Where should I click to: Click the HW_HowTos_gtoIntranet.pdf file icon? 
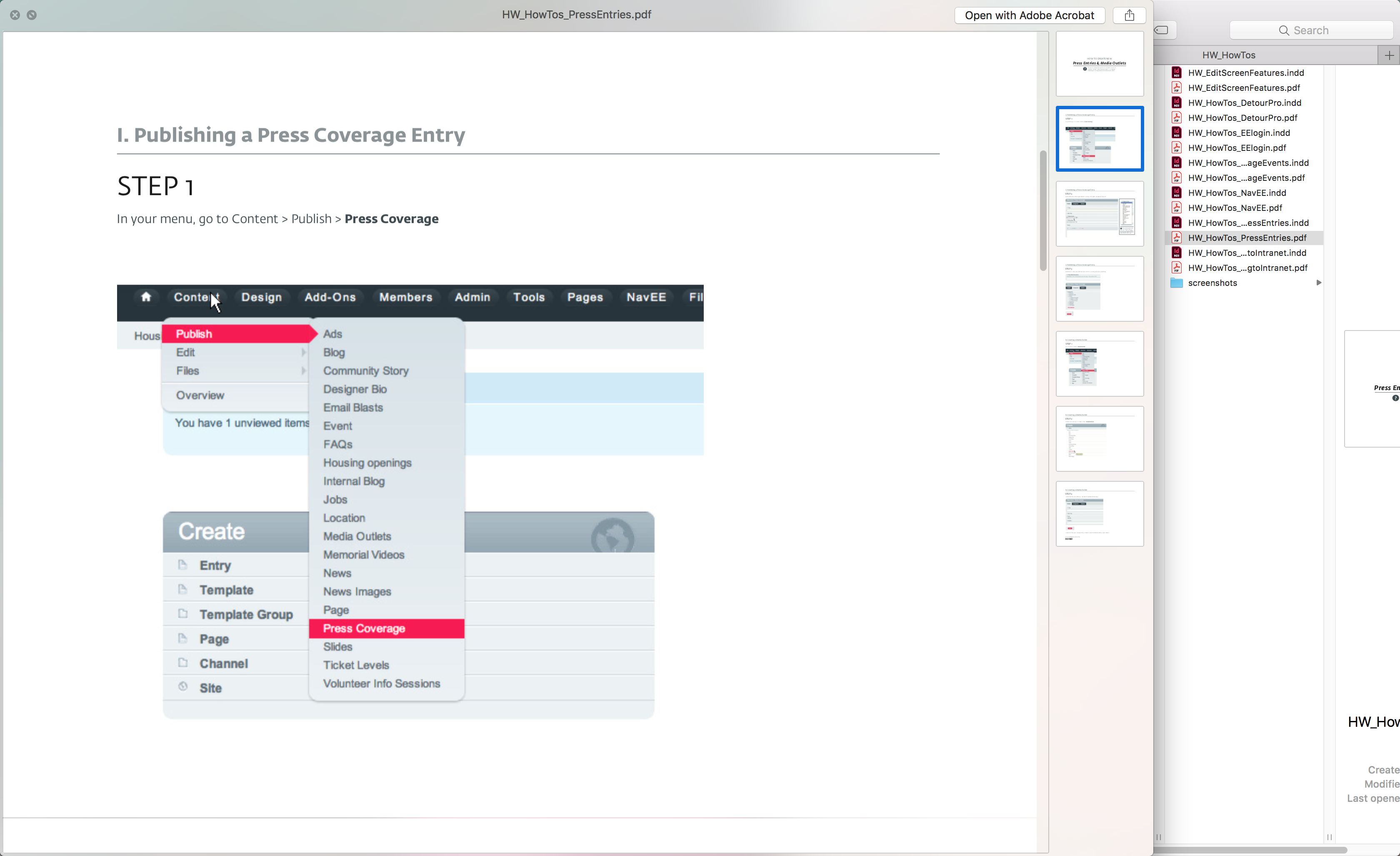point(1177,267)
